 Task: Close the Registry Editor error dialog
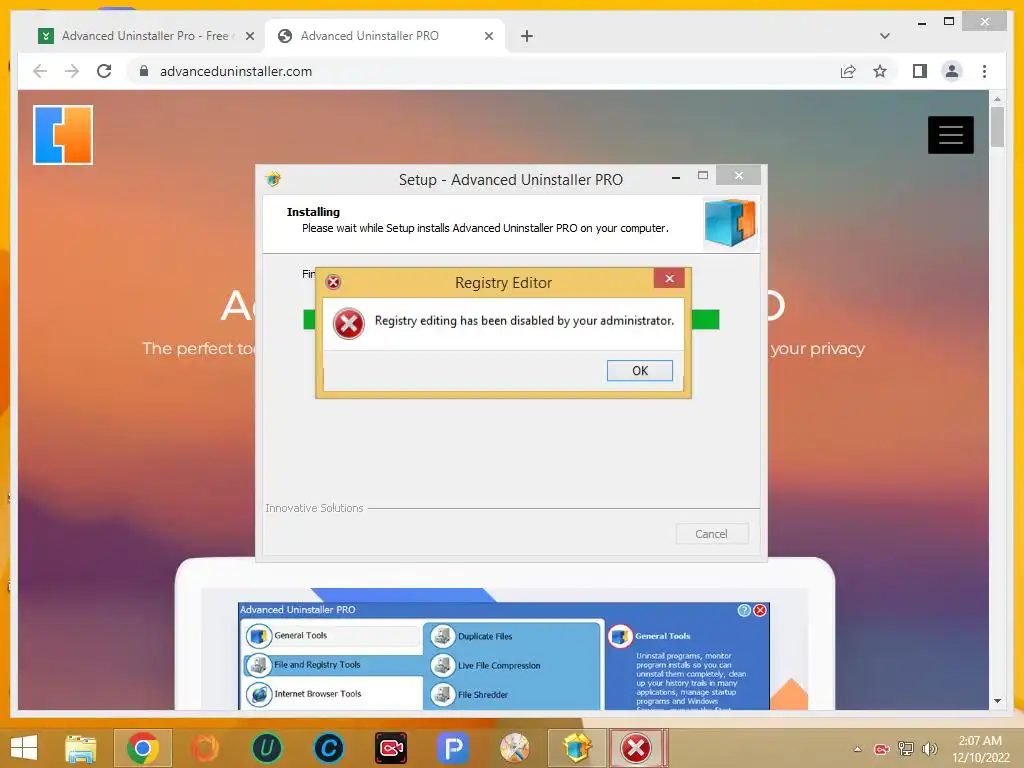click(669, 278)
